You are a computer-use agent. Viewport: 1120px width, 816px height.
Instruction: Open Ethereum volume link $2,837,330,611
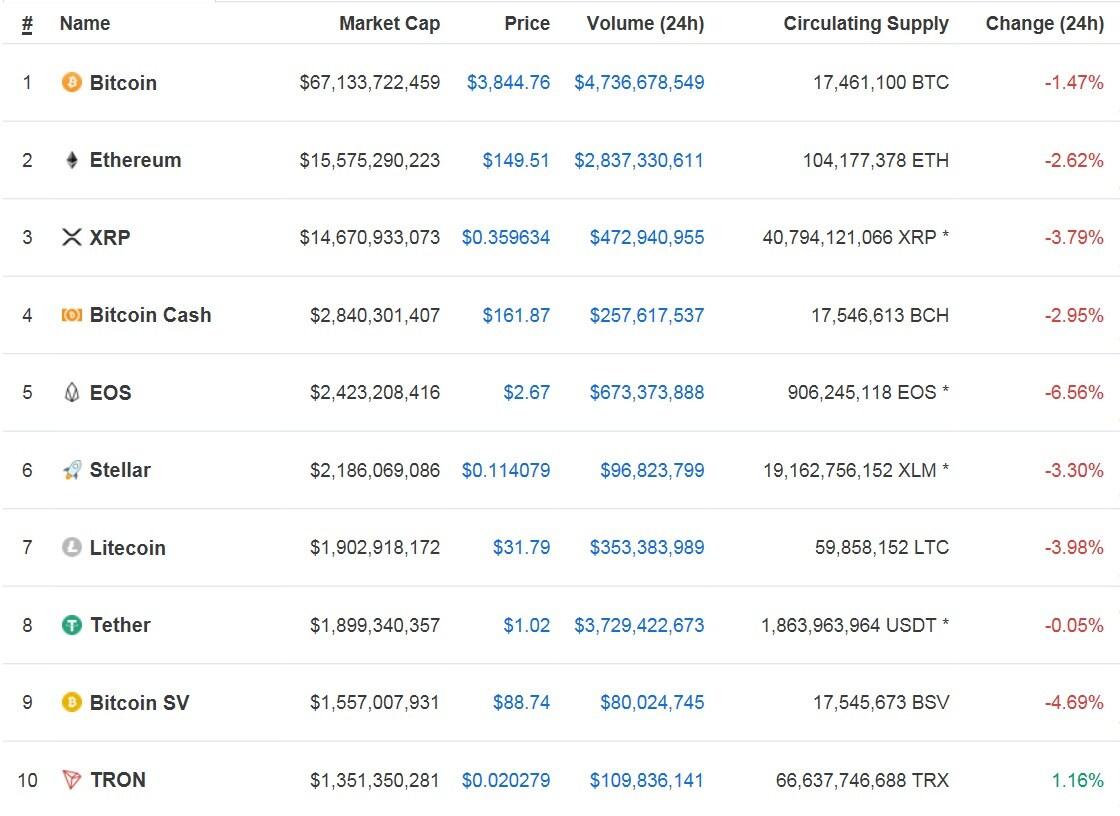[639, 160]
